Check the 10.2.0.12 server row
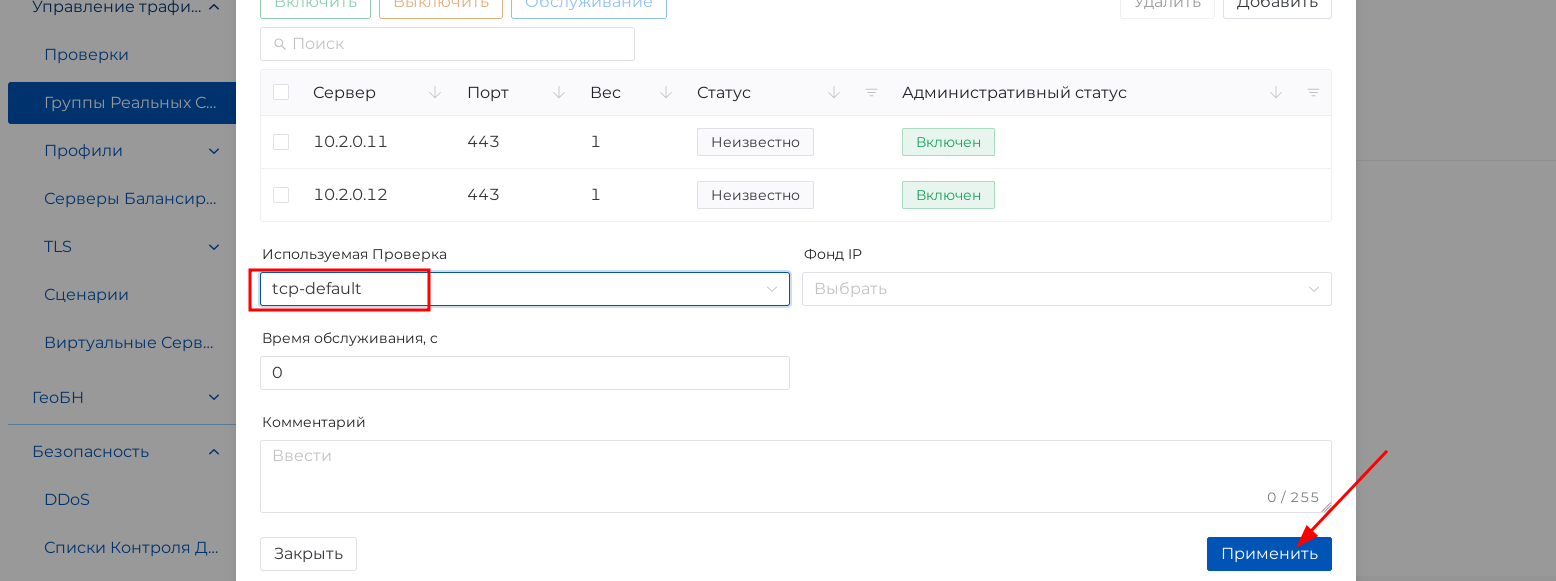Screen dimensions: 1556x581 coord(281,195)
